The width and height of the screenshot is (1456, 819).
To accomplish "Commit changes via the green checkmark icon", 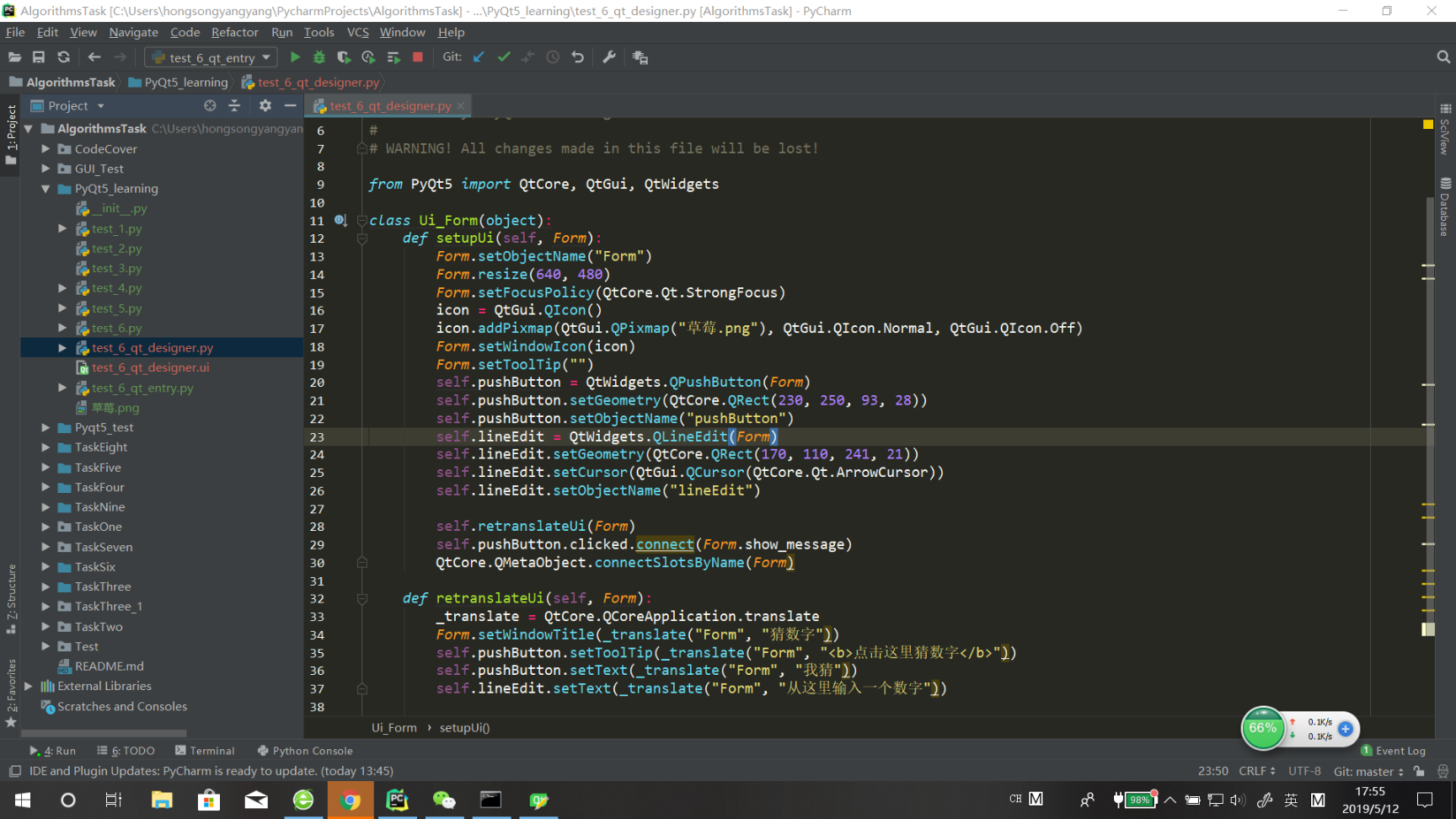I will (x=504, y=56).
